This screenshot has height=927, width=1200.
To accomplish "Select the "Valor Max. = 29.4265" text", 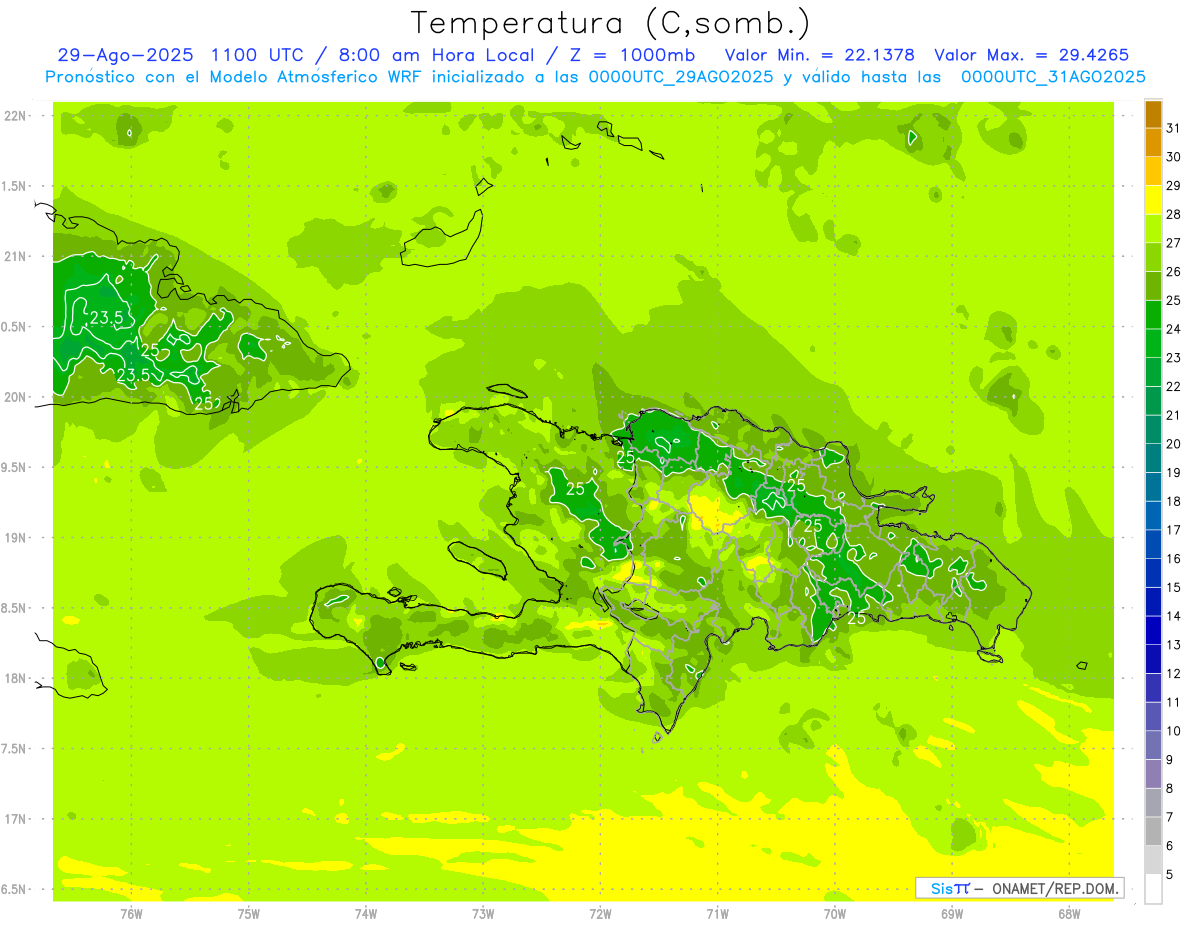I will click(1031, 55).
